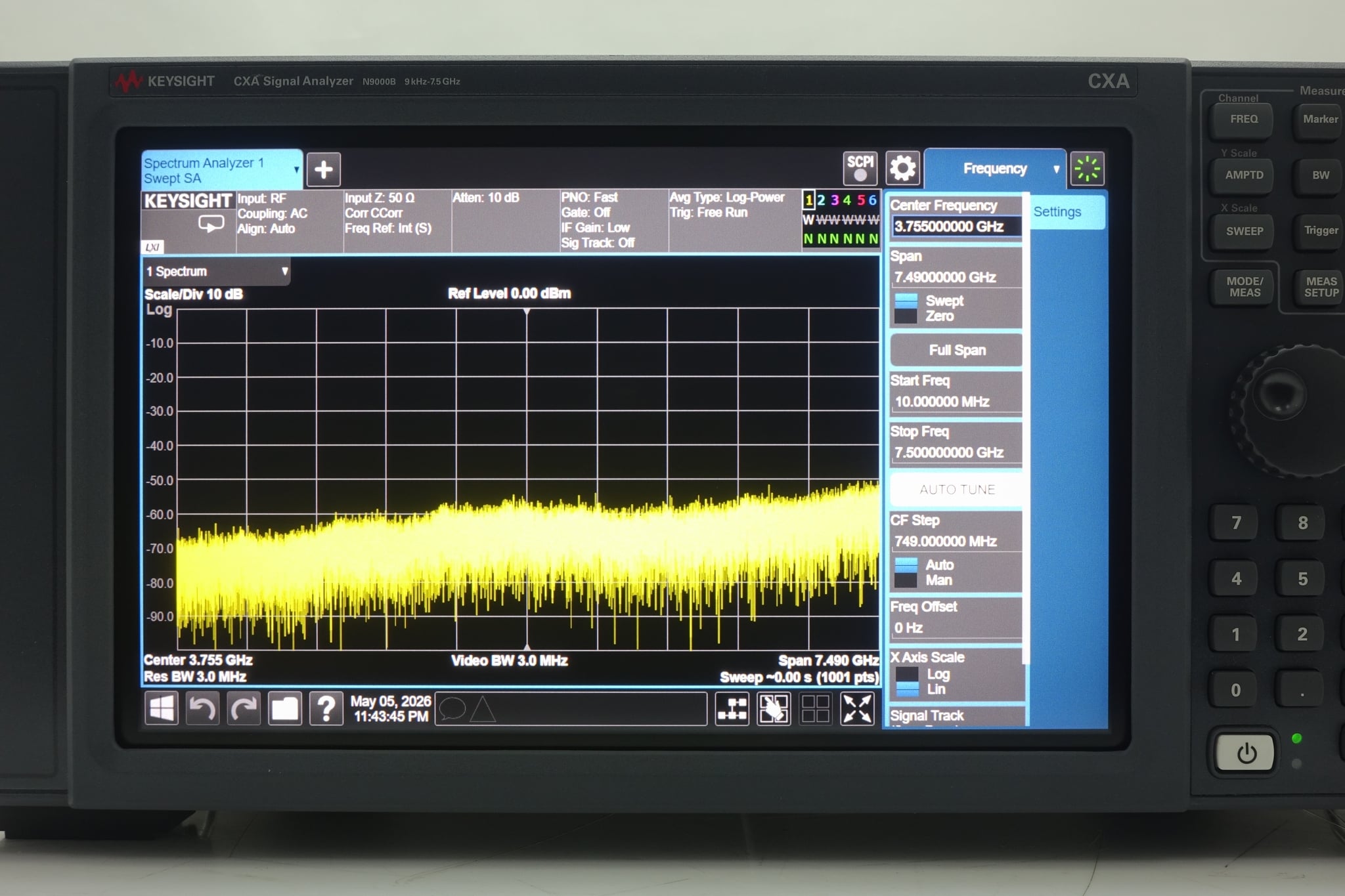Switch to the Settings tab
1345x896 pixels.
point(1067,212)
